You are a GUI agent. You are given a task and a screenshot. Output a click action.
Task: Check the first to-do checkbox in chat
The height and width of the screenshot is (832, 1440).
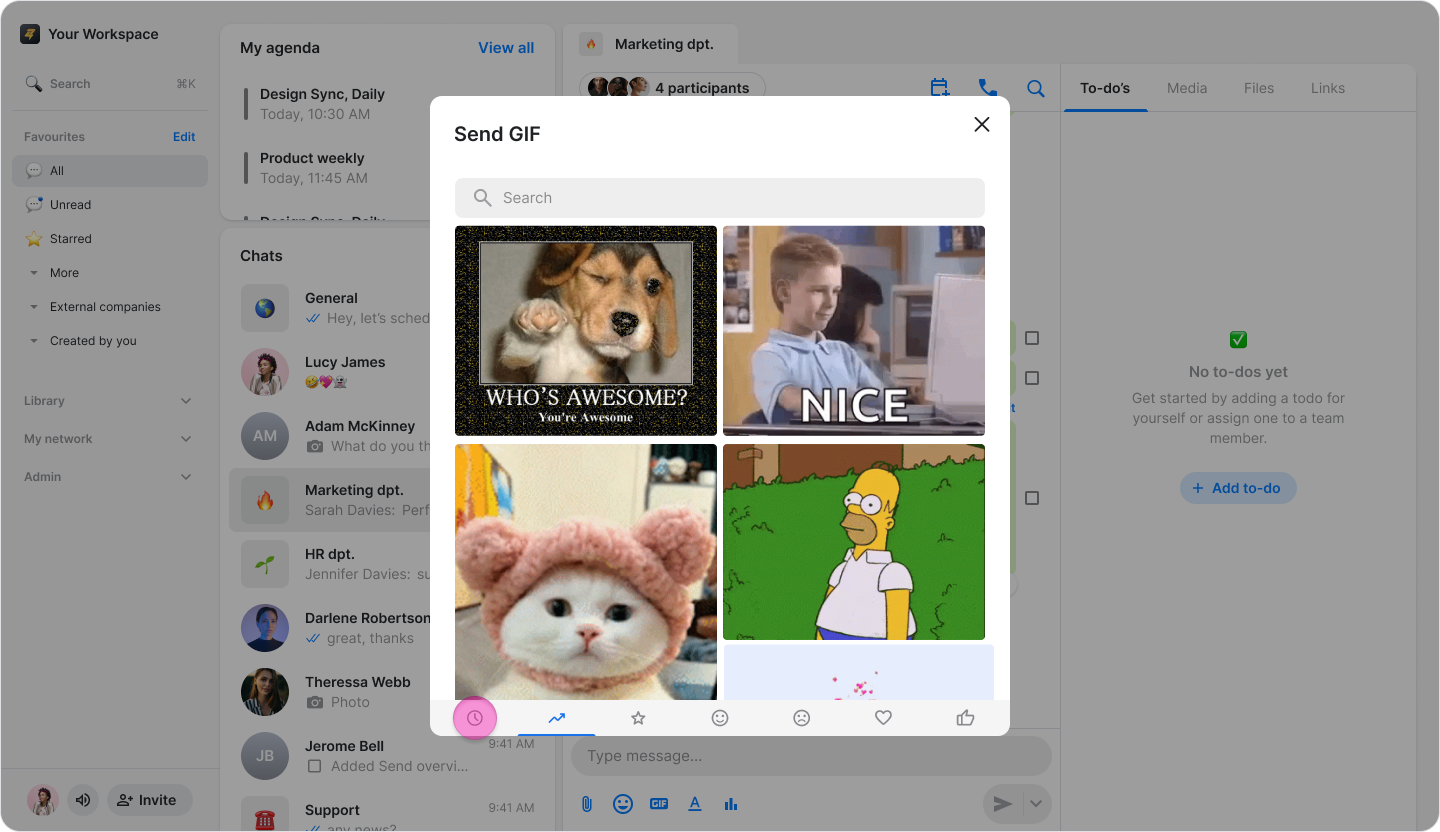pos(1032,338)
